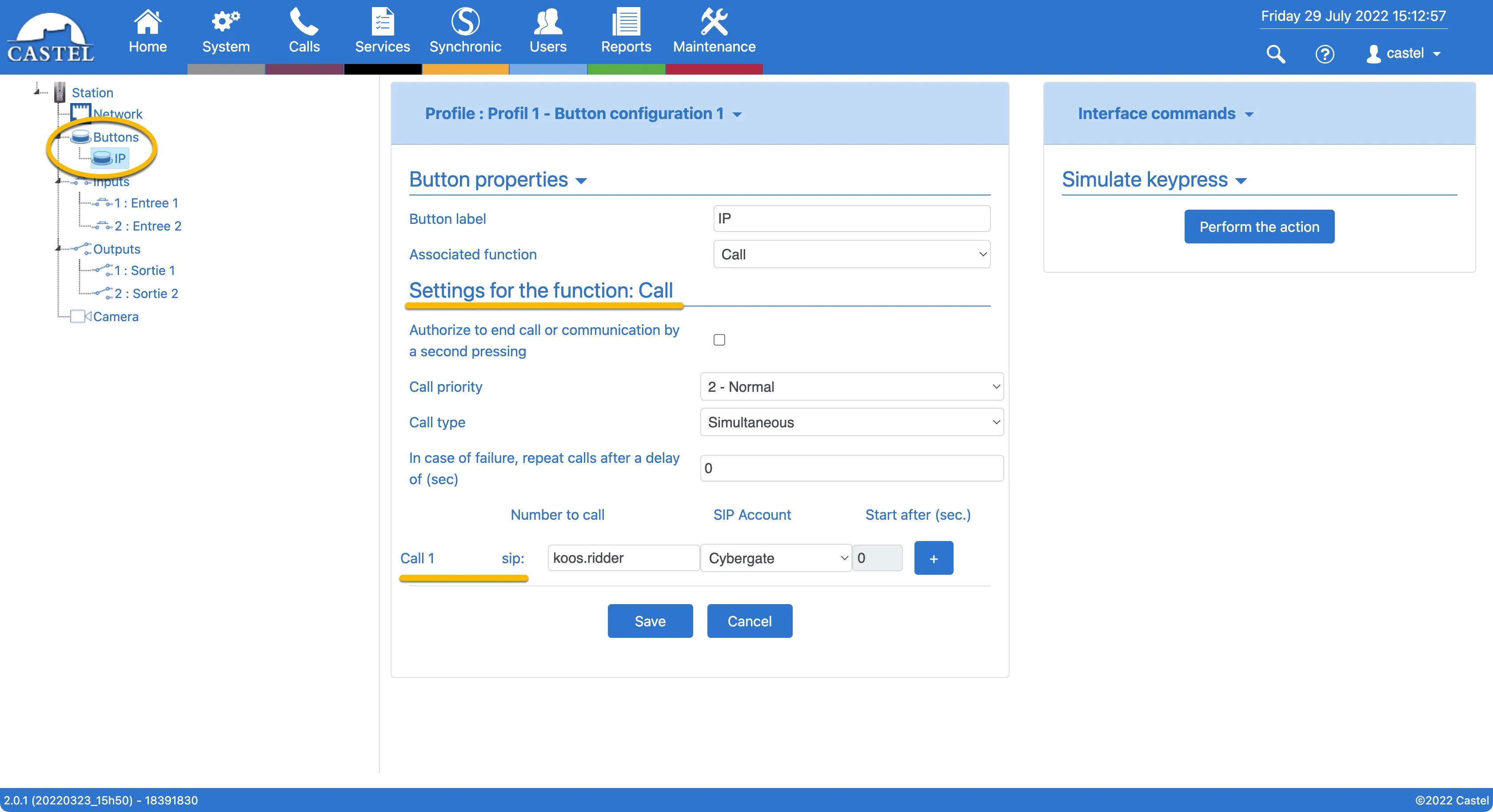Viewport: 1493px width, 812px height.
Task: Click the Save button
Action: pos(650,621)
